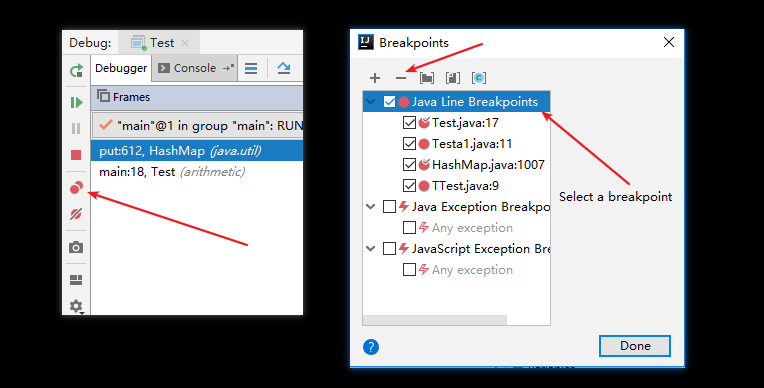Toggle Mute Breakpoints crossed circle icon
This screenshot has width=764, height=388.
tap(76, 213)
